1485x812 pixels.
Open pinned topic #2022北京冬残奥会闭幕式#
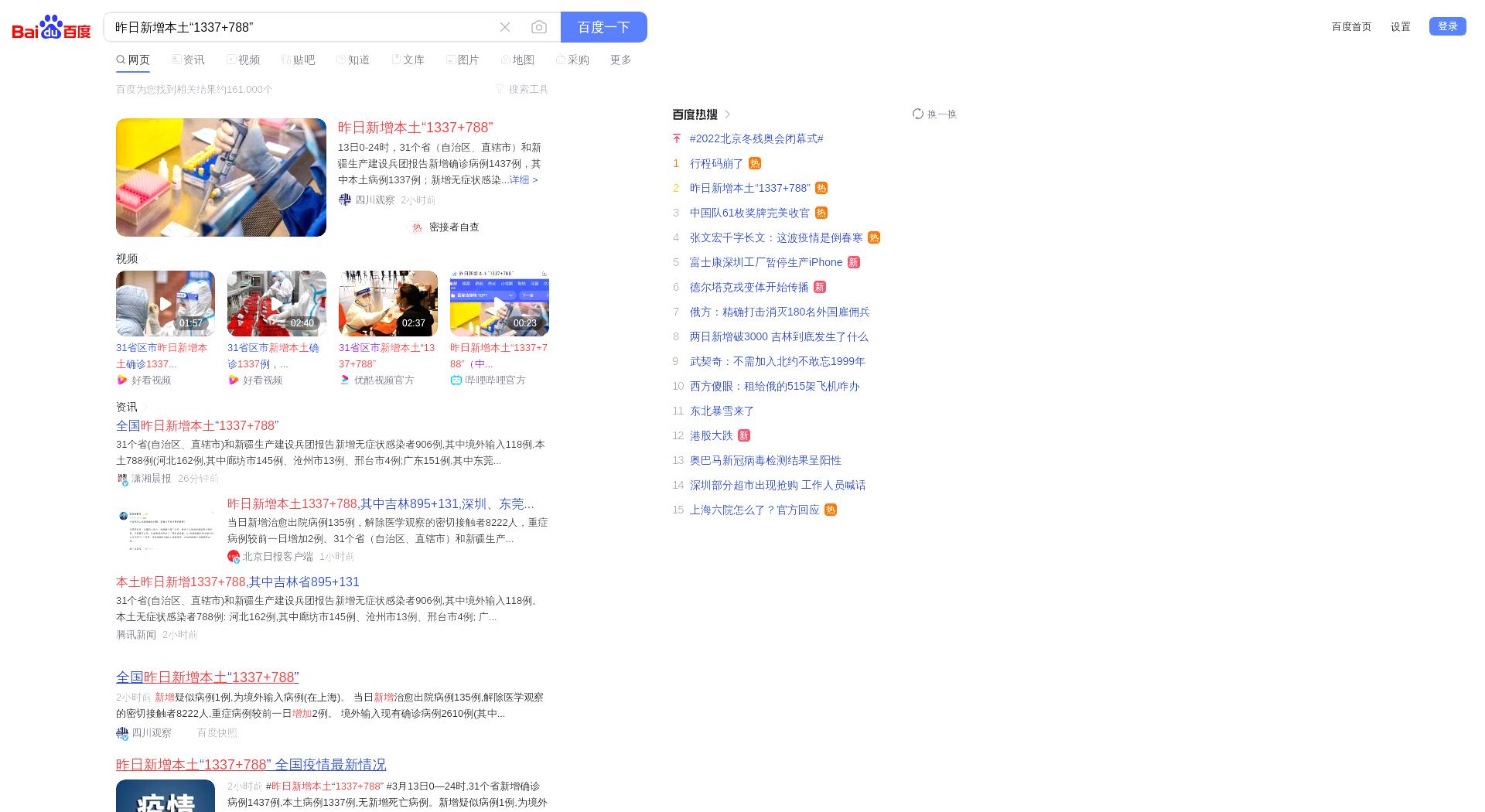point(756,138)
